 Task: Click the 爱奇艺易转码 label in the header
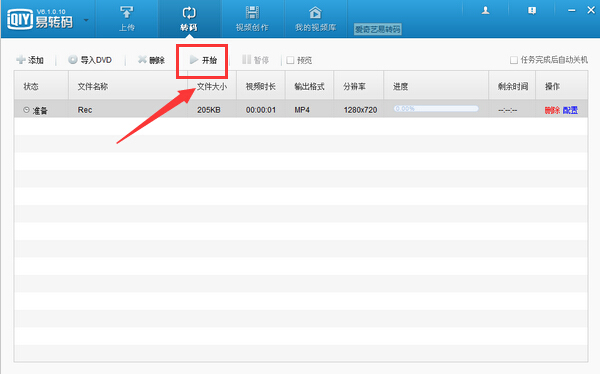pyautogui.click(x=378, y=29)
